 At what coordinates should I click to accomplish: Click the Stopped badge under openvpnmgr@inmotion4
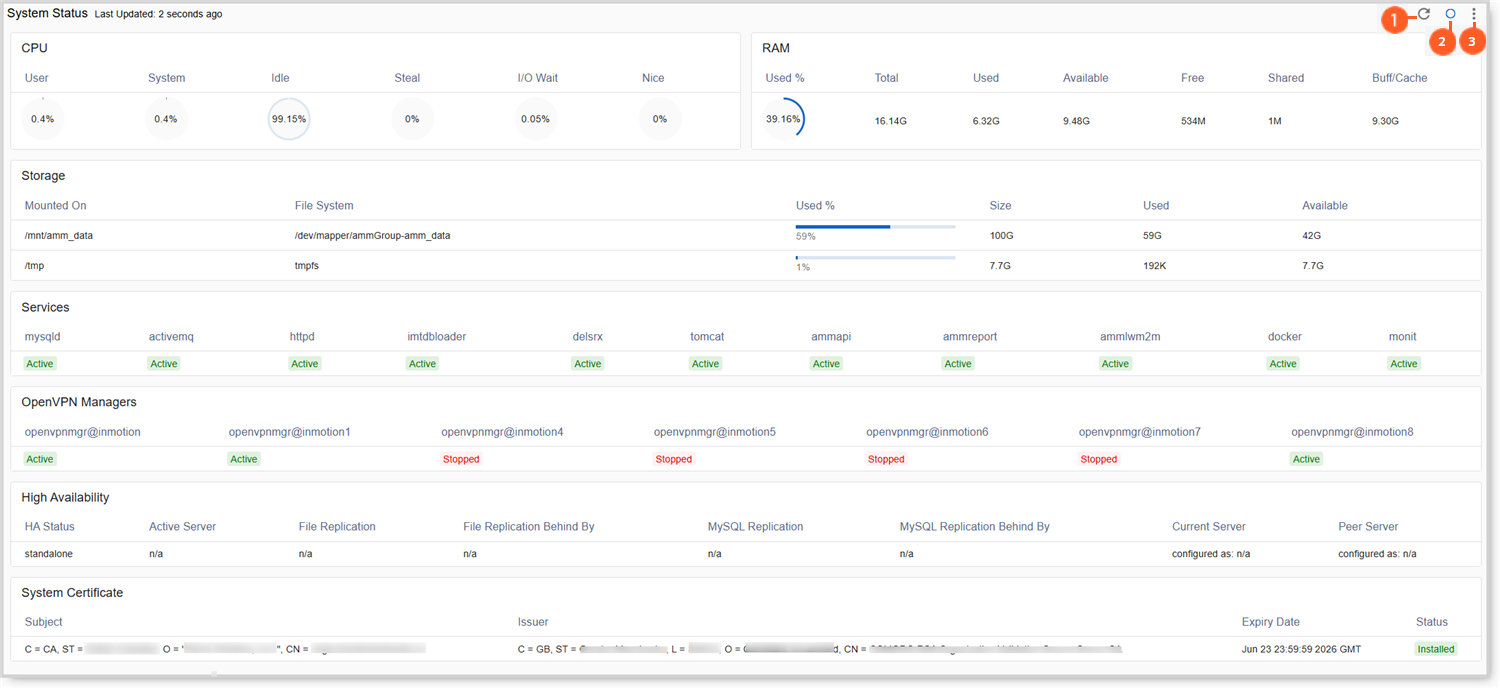[x=461, y=459]
